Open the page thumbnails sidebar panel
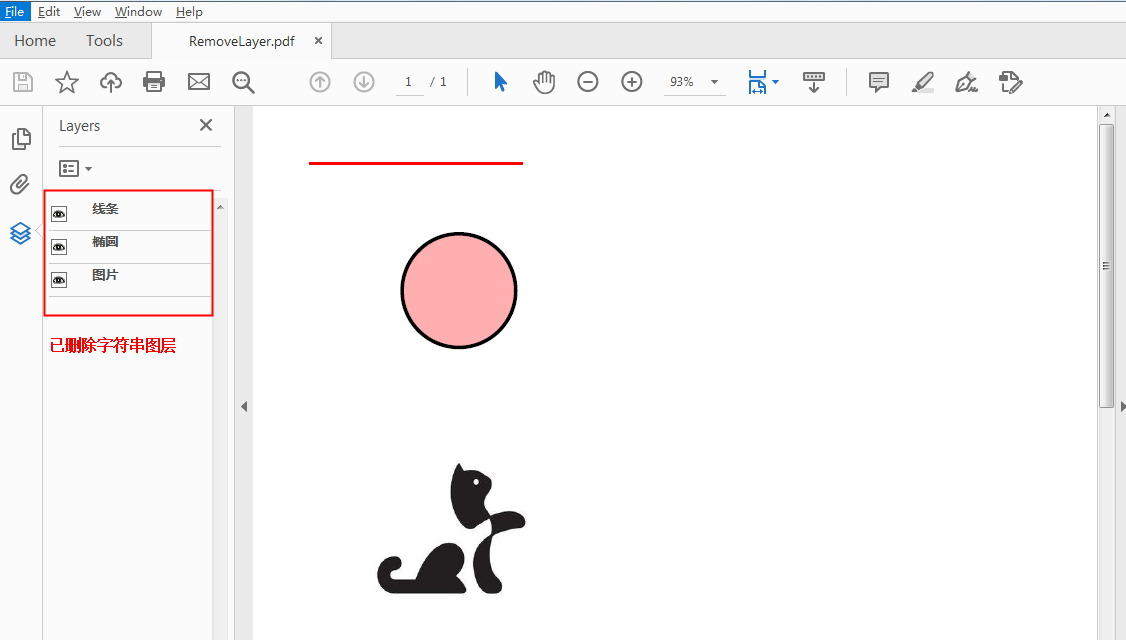 (21, 139)
